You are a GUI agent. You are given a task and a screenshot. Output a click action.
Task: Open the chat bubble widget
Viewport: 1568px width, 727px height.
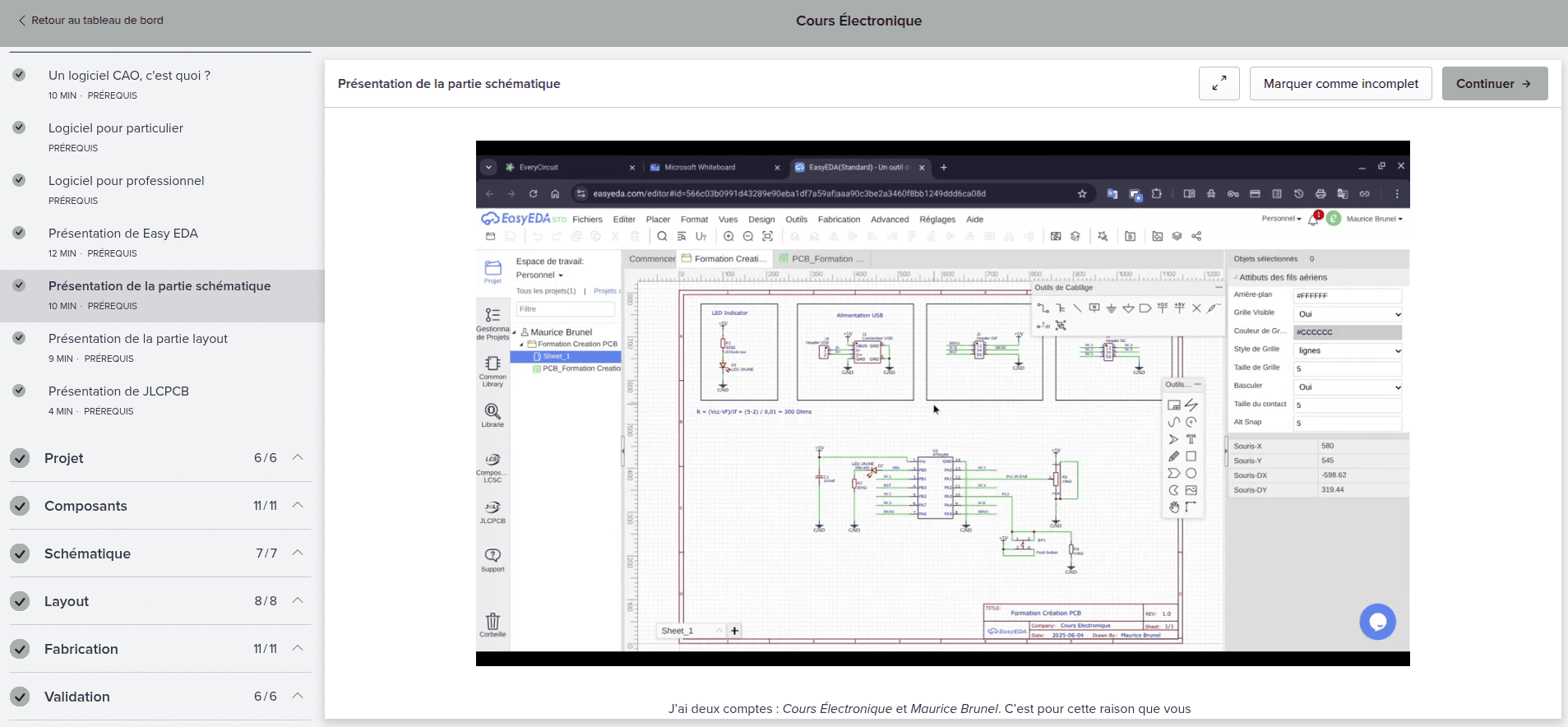pos(1378,622)
